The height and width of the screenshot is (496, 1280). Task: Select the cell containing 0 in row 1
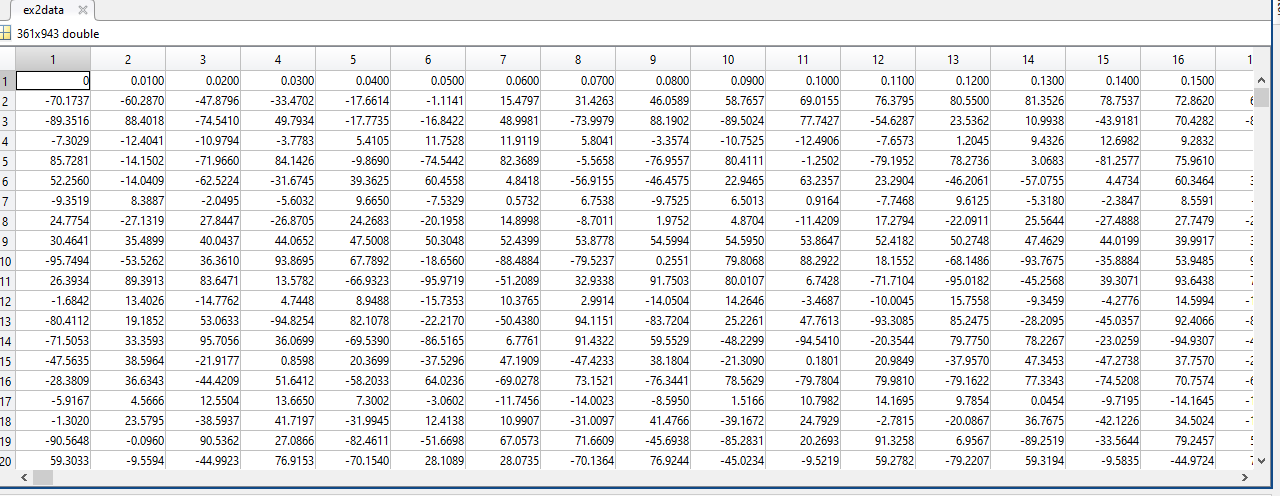click(54, 81)
